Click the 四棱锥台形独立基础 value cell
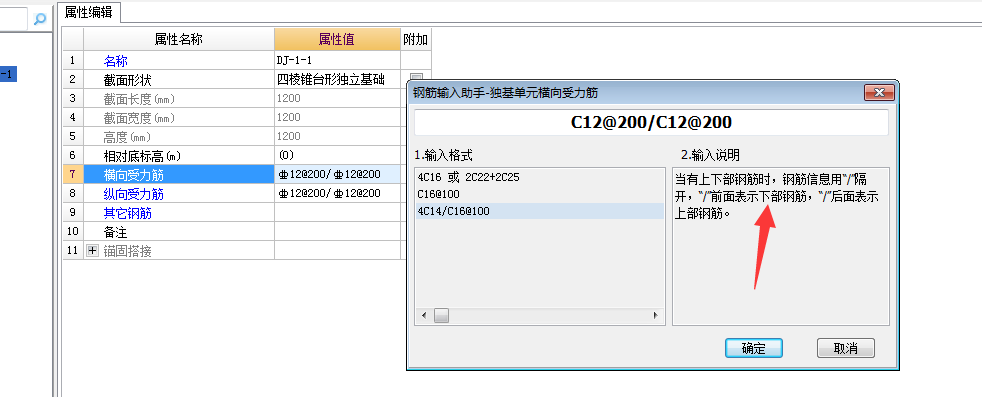This screenshot has width=982, height=397. [x=338, y=80]
